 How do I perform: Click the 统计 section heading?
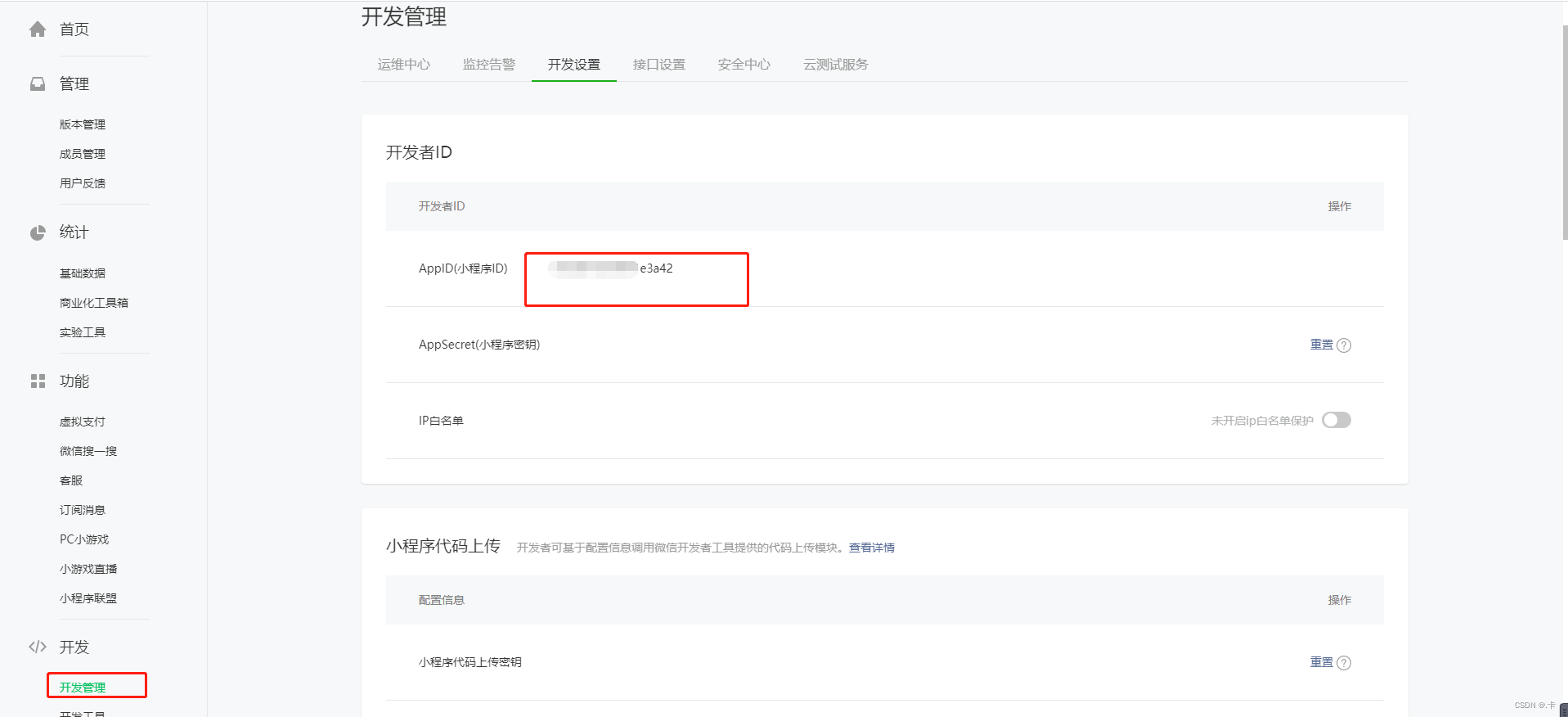74,232
